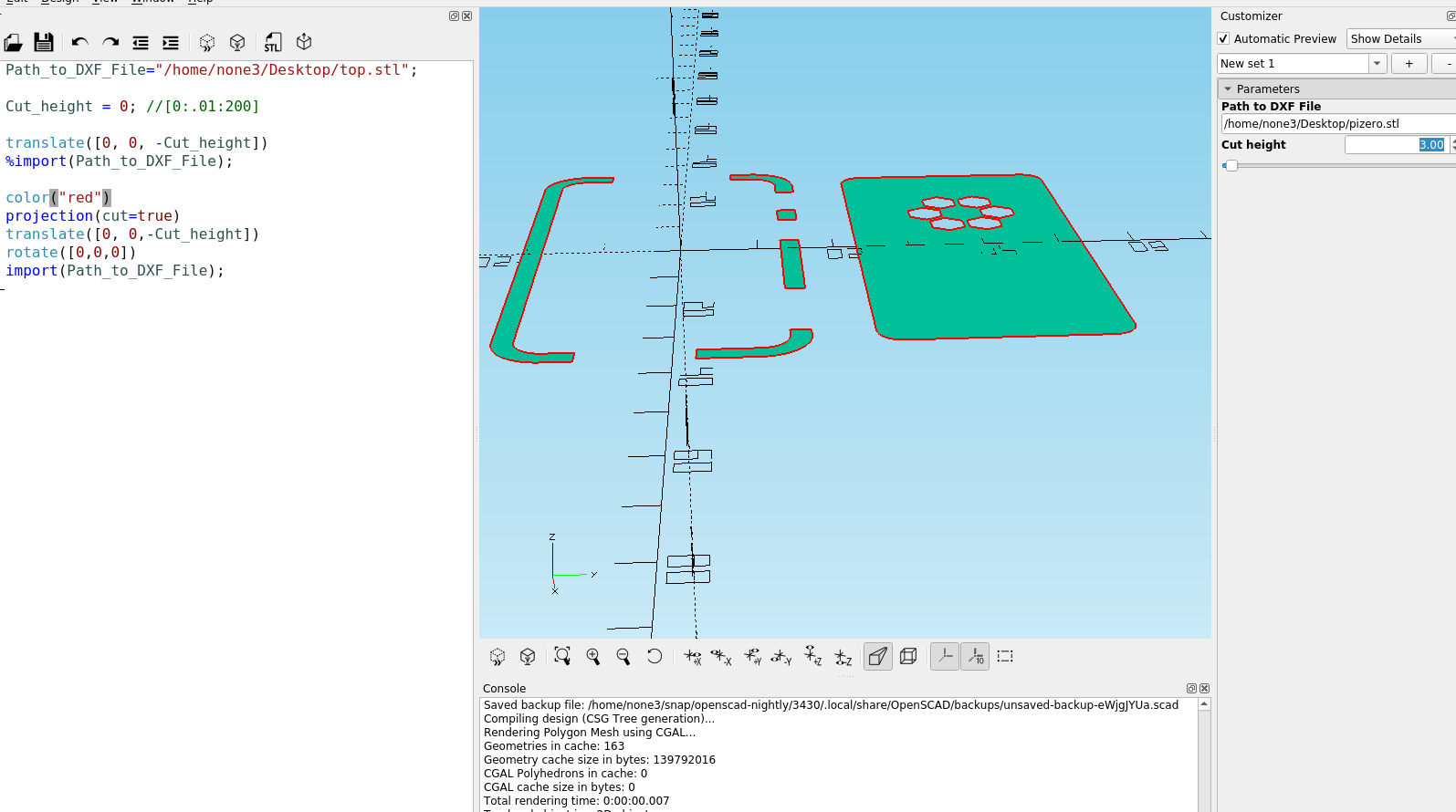Collapse the Parameters section
The width and height of the screenshot is (1456, 812).
(1228, 89)
